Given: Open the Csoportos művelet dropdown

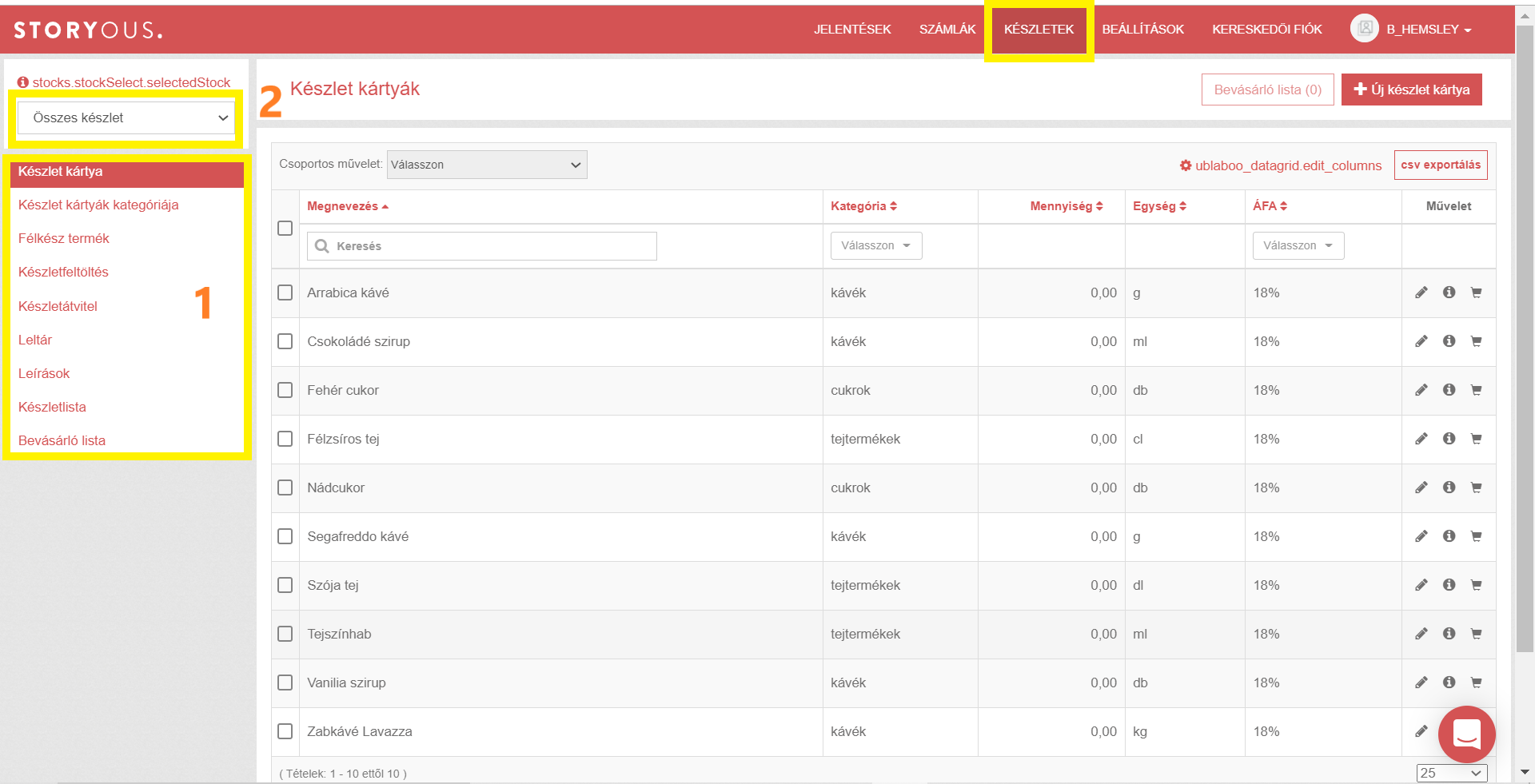Looking at the screenshot, I should (x=487, y=165).
